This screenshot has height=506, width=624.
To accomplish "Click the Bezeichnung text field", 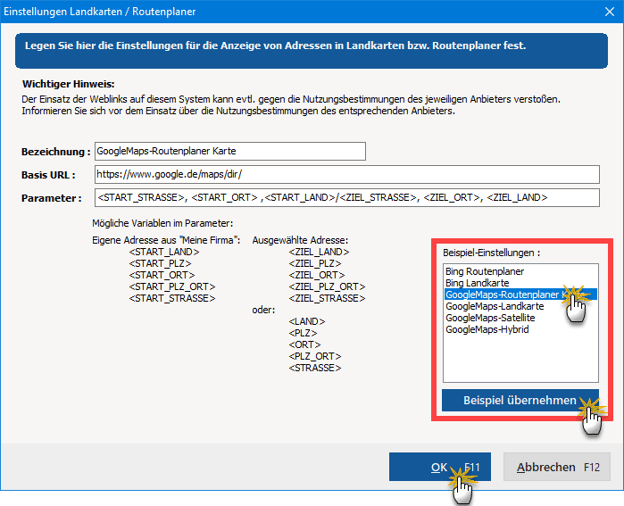I will tap(229, 151).
